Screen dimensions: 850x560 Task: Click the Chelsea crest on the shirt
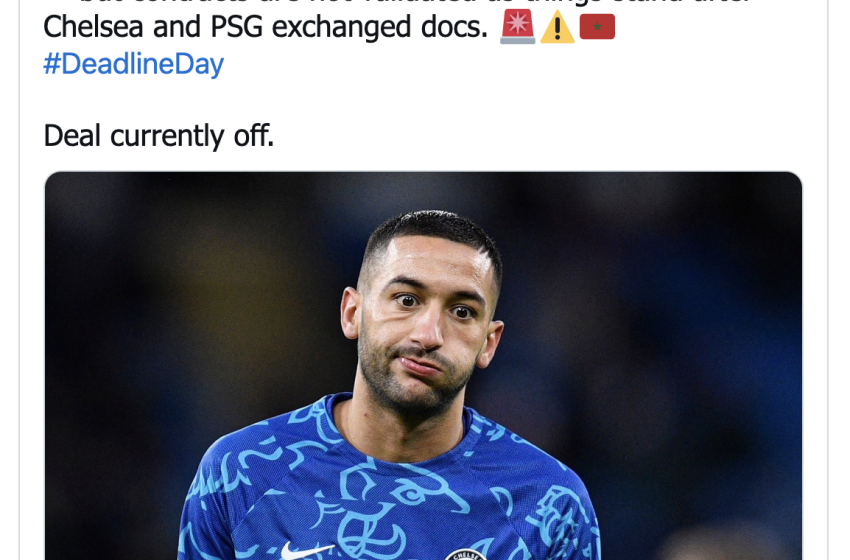click(x=465, y=555)
